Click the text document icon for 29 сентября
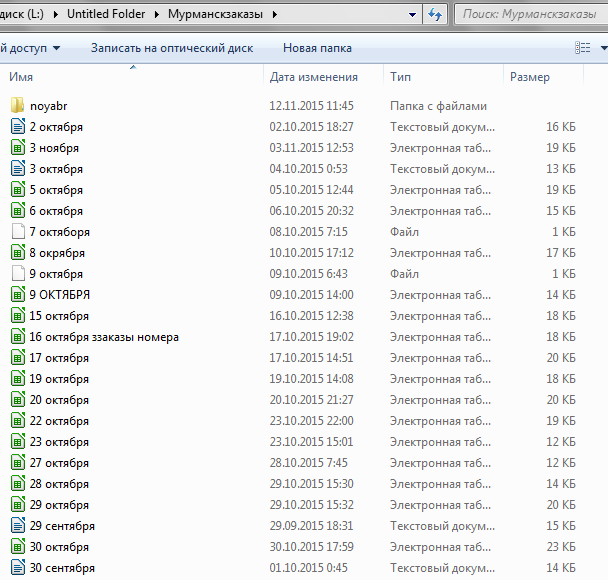The width and height of the screenshot is (608, 580). pos(17,526)
